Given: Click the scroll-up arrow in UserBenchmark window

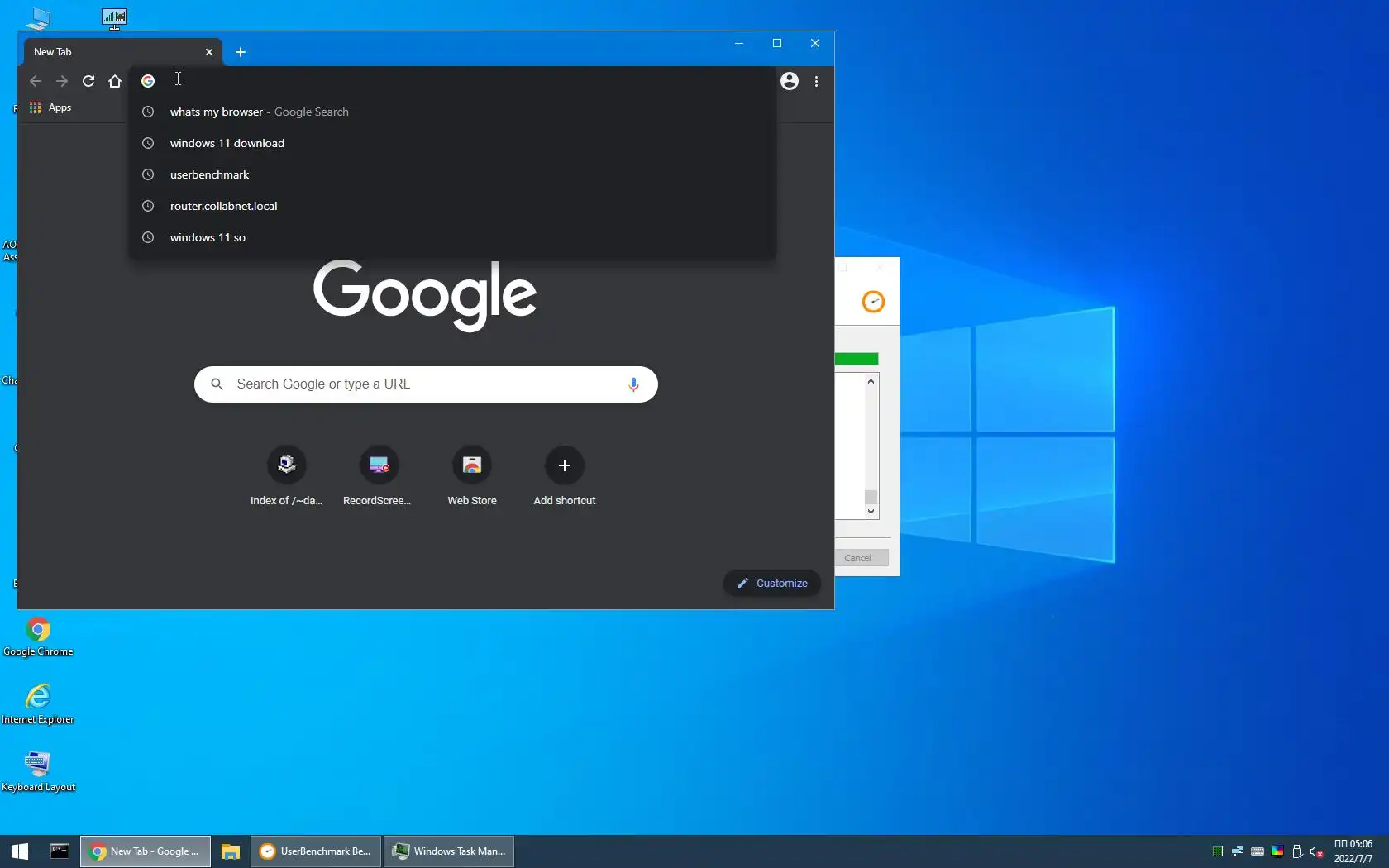Looking at the screenshot, I should pyautogui.click(x=871, y=381).
